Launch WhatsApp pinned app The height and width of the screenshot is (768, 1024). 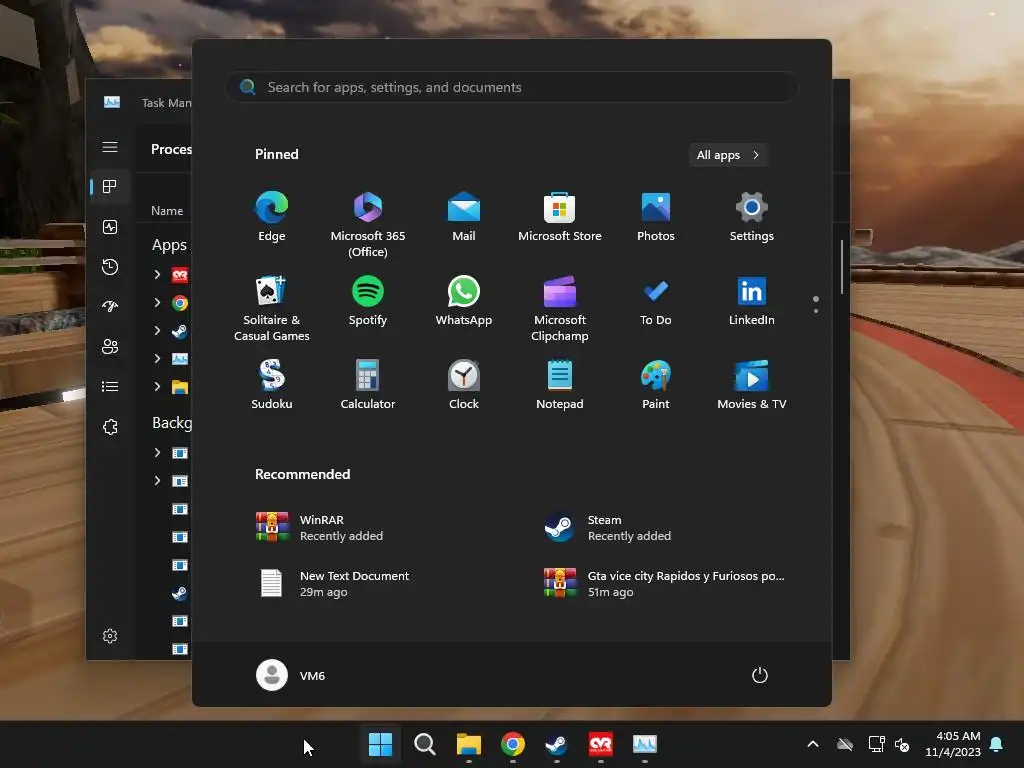pyautogui.click(x=464, y=301)
